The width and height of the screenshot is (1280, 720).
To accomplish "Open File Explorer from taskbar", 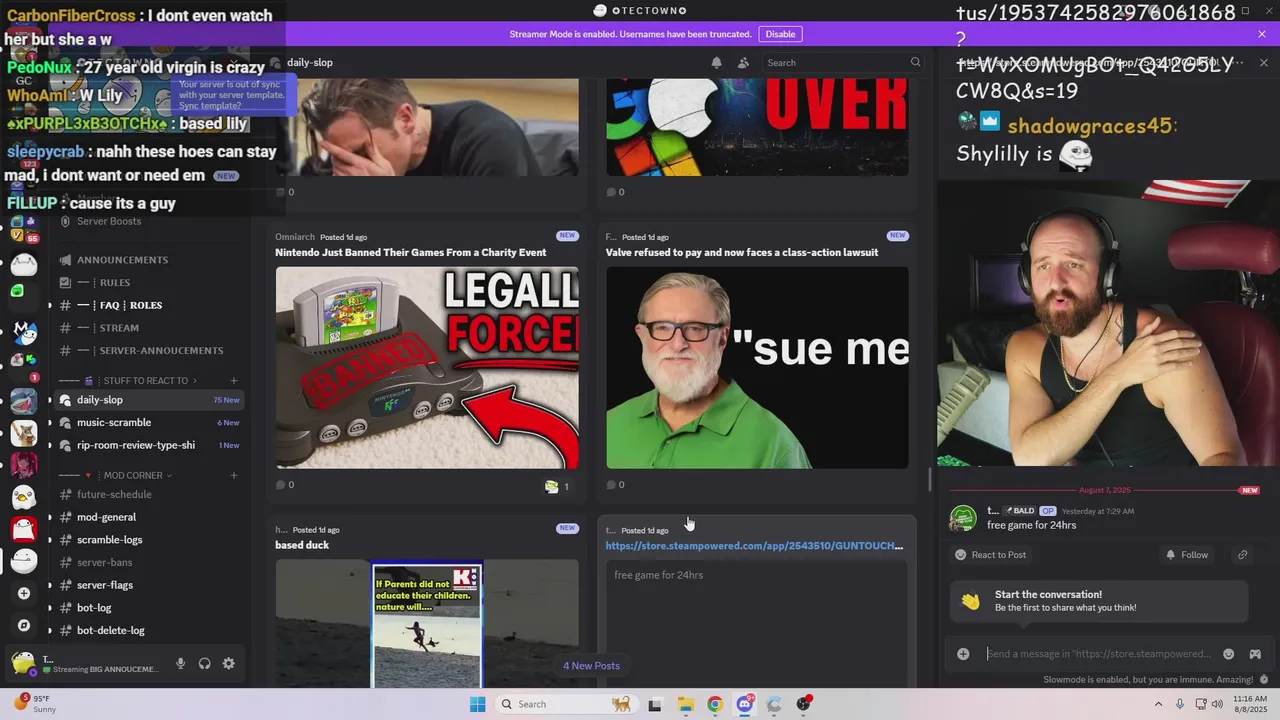I will (x=685, y=704).
